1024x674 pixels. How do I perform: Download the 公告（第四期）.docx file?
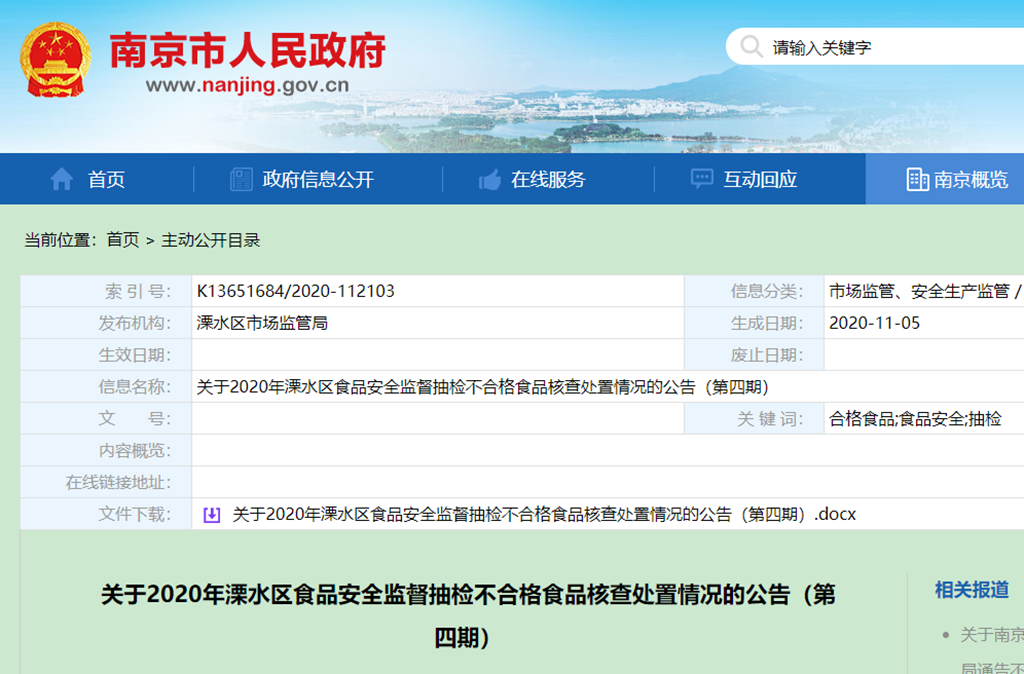[544, 515]
